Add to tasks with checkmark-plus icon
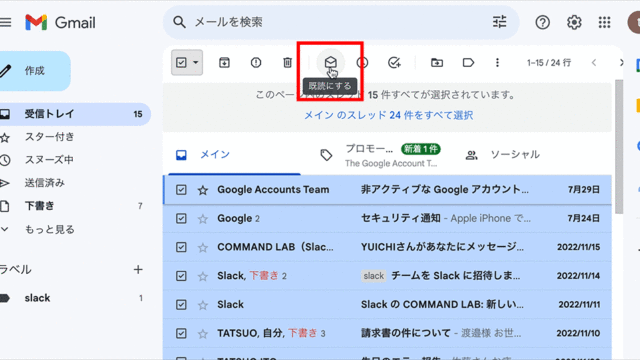 (x=394, y=62)
